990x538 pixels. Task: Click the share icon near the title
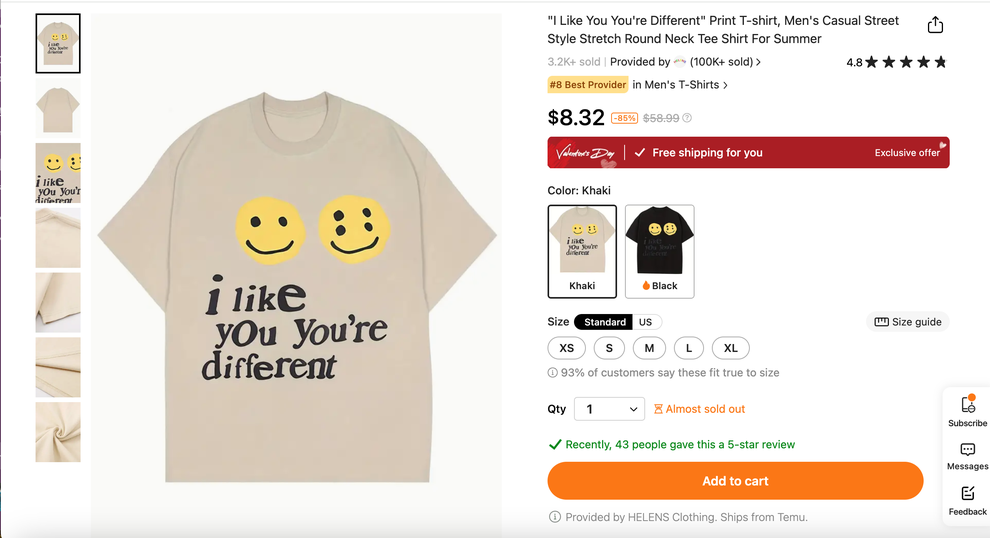935,25
